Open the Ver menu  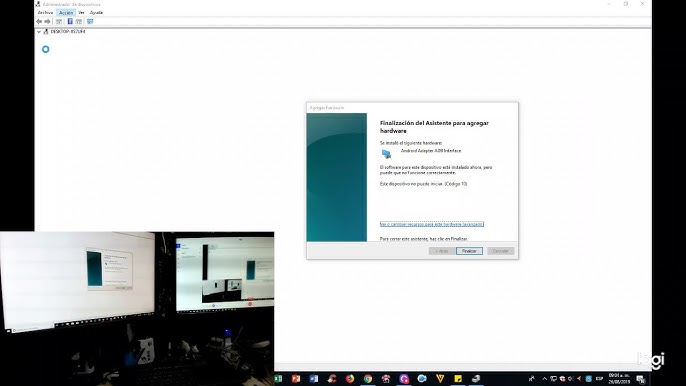tap(81, 13)
